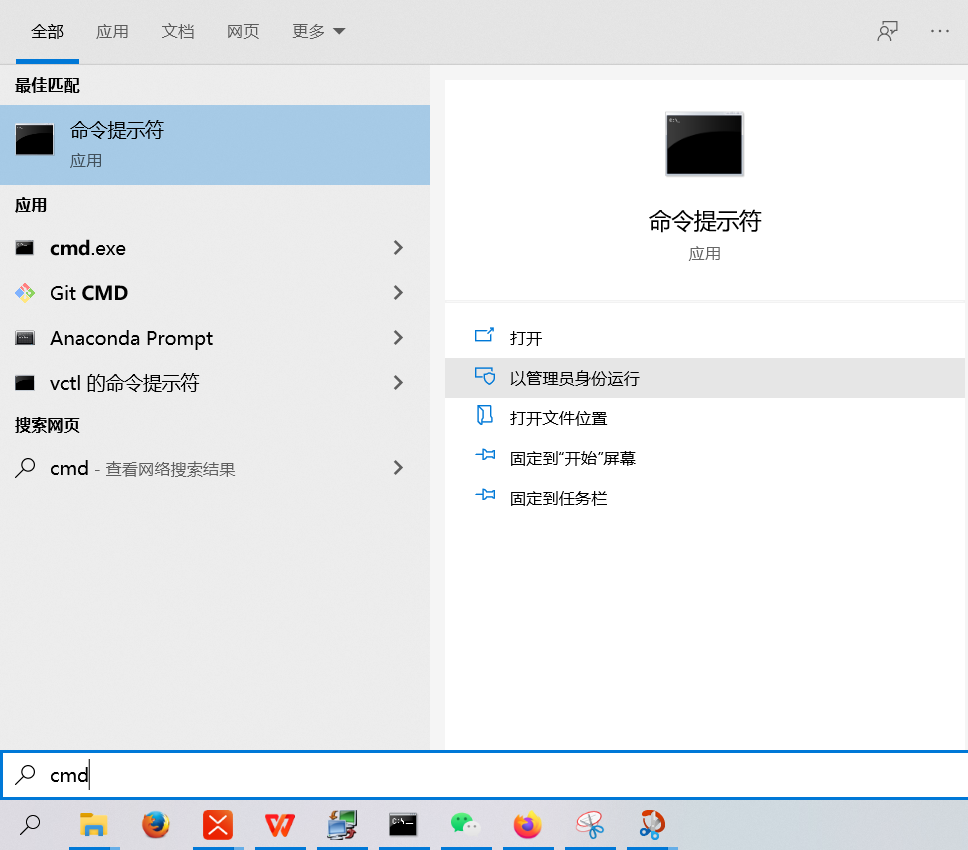Expand the cmd web search result arrow
The height and width of the screenshot is (850, 968).
pyautogui.click(x=398, y=468)
